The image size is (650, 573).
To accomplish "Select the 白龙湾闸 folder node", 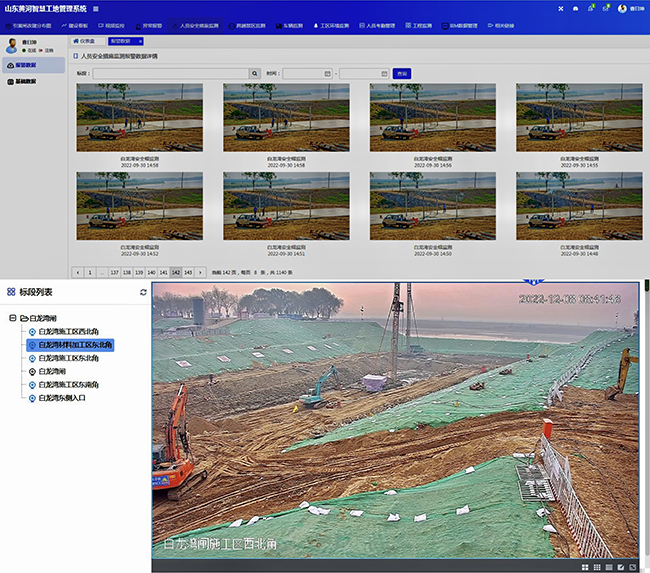I will click(39, 318).
